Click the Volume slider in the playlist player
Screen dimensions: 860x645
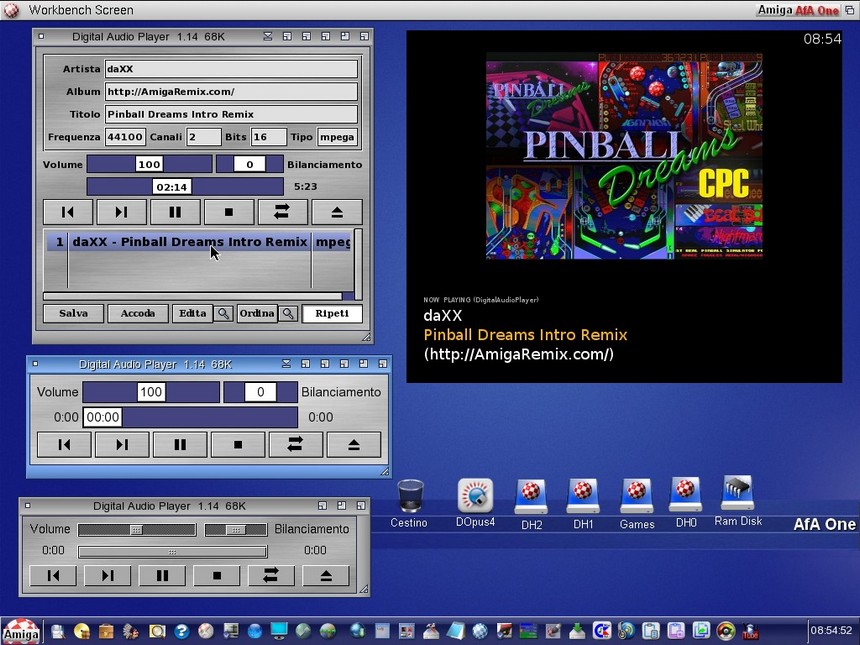tap(149, 164)
